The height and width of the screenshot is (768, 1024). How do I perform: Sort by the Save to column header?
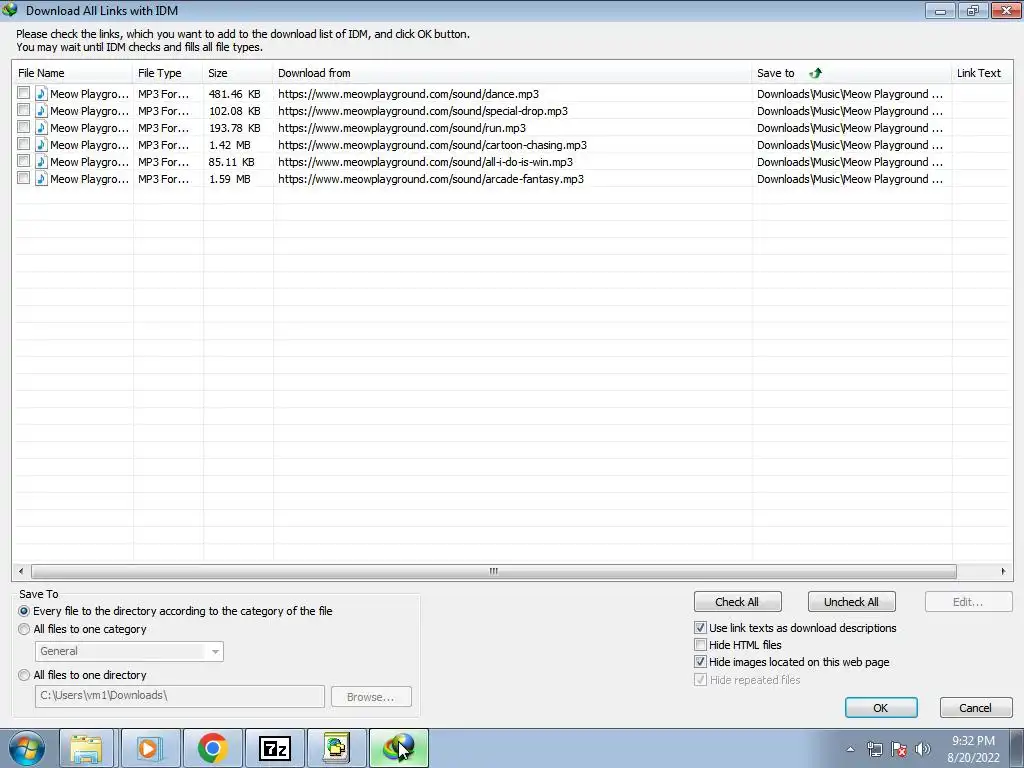pos(852,73)
